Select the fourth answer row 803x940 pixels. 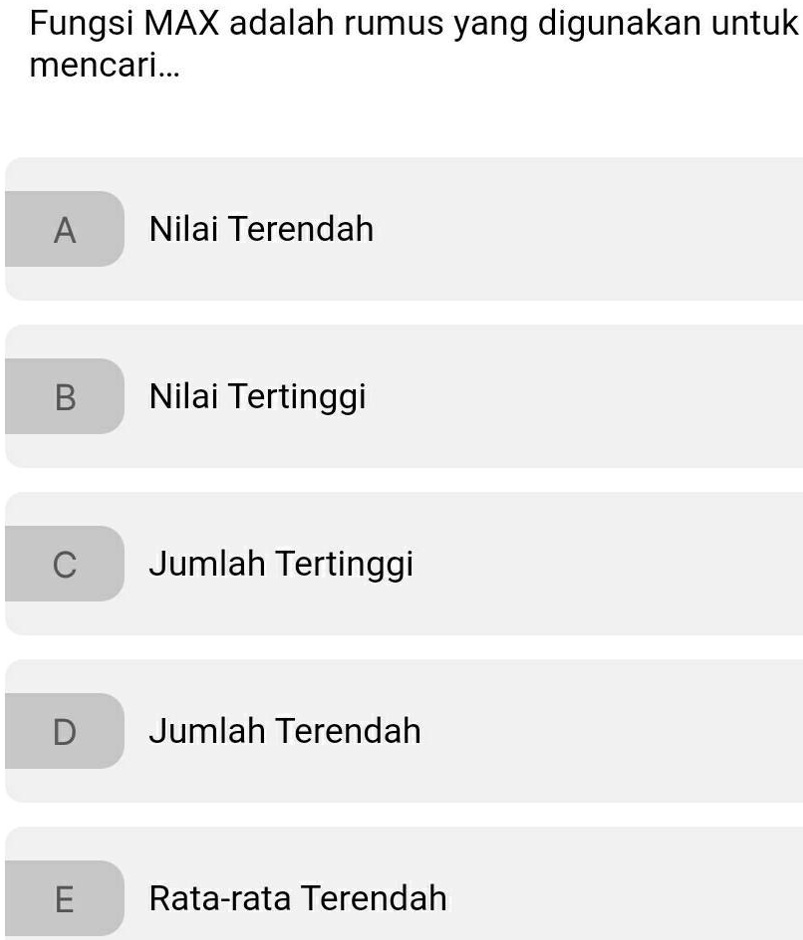coord(400,731)
